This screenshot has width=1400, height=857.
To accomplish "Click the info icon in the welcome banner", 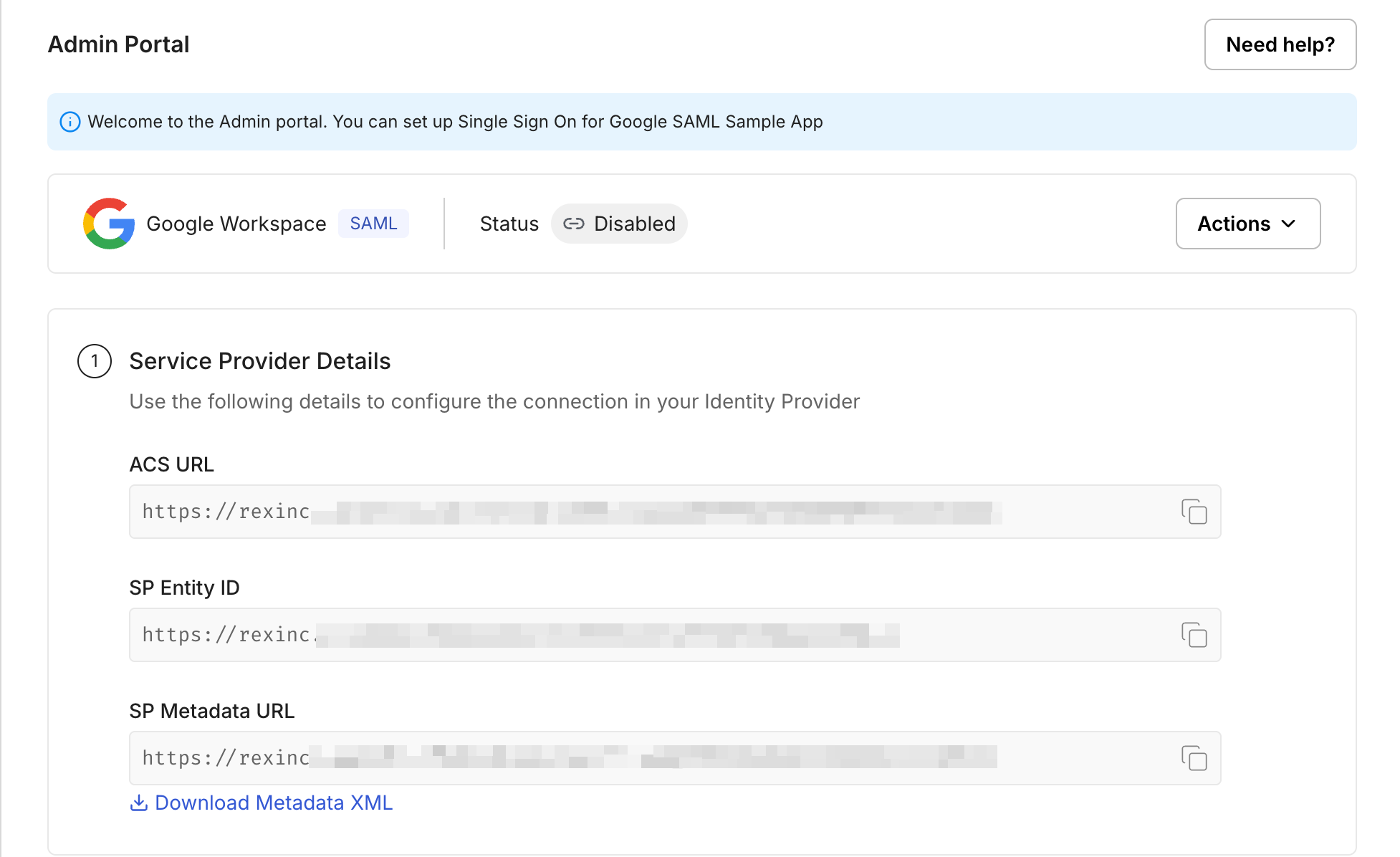I will 69,122.
